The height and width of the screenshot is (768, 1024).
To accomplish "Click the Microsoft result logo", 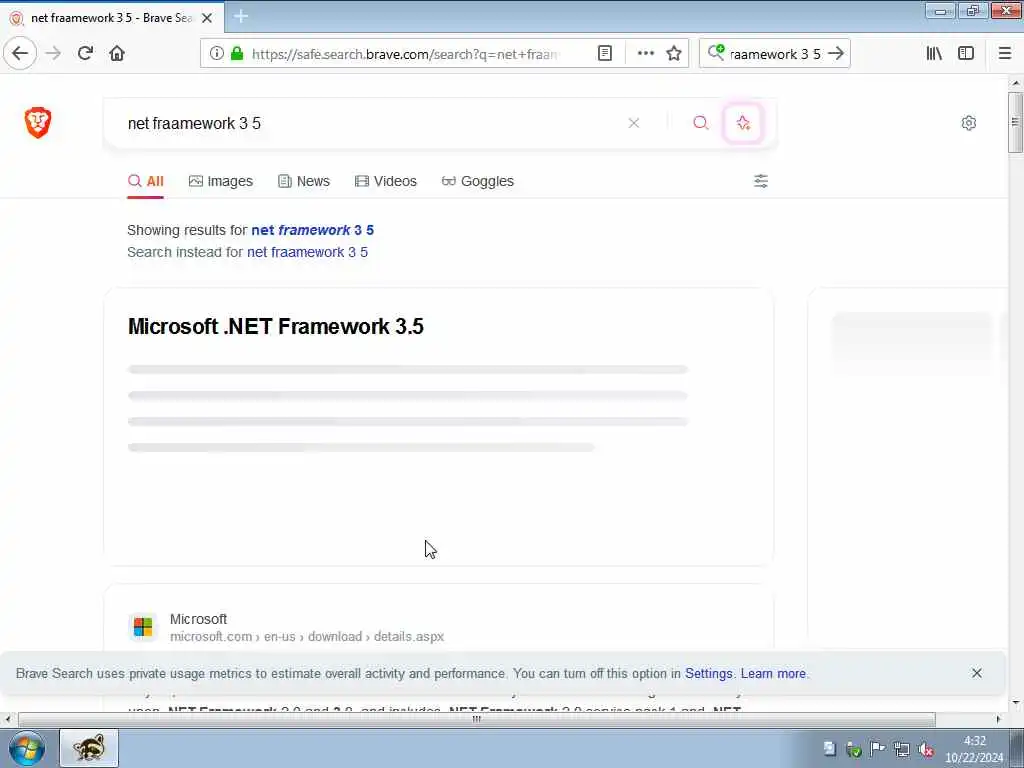I will 143,627.
